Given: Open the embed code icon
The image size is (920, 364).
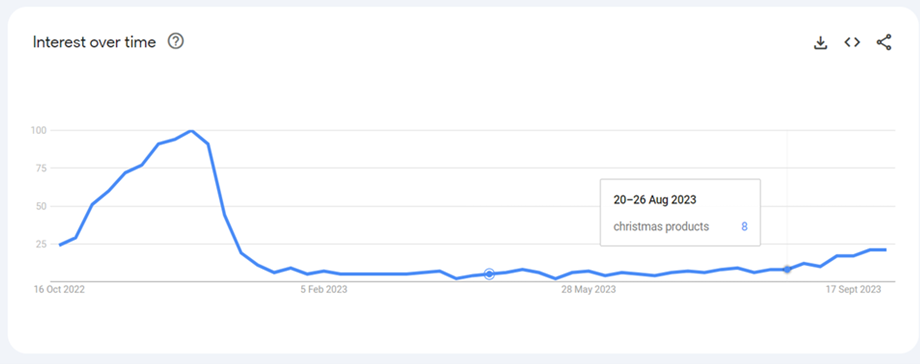Looking at the screenshot, I should tap(852, 42).
